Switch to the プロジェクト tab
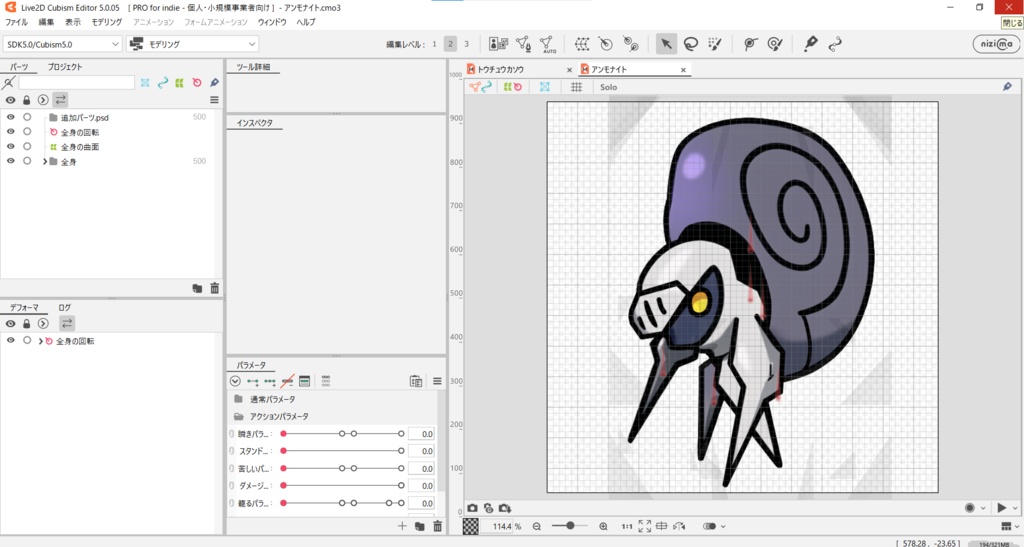The height and width of the screenshot is (547, 1024). pyautogui.click(x=65, y=67)
